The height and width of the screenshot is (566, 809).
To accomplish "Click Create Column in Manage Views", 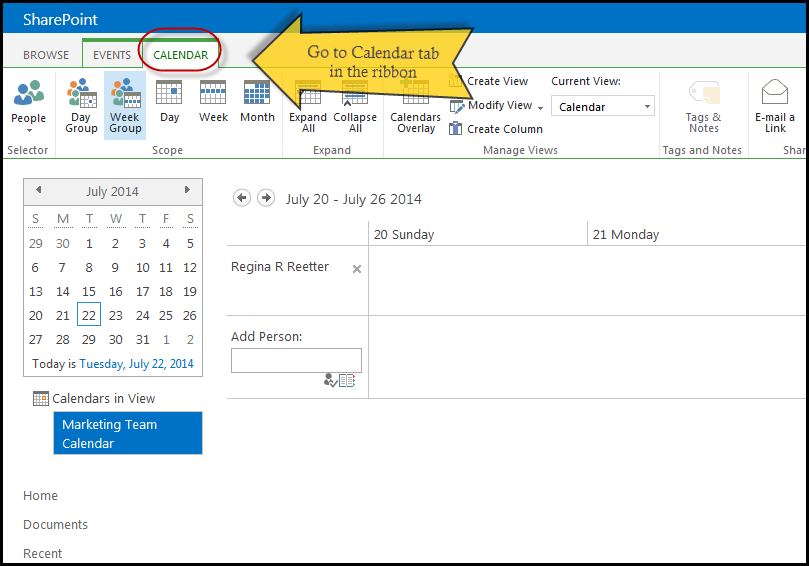I will [x=496, y=129].
